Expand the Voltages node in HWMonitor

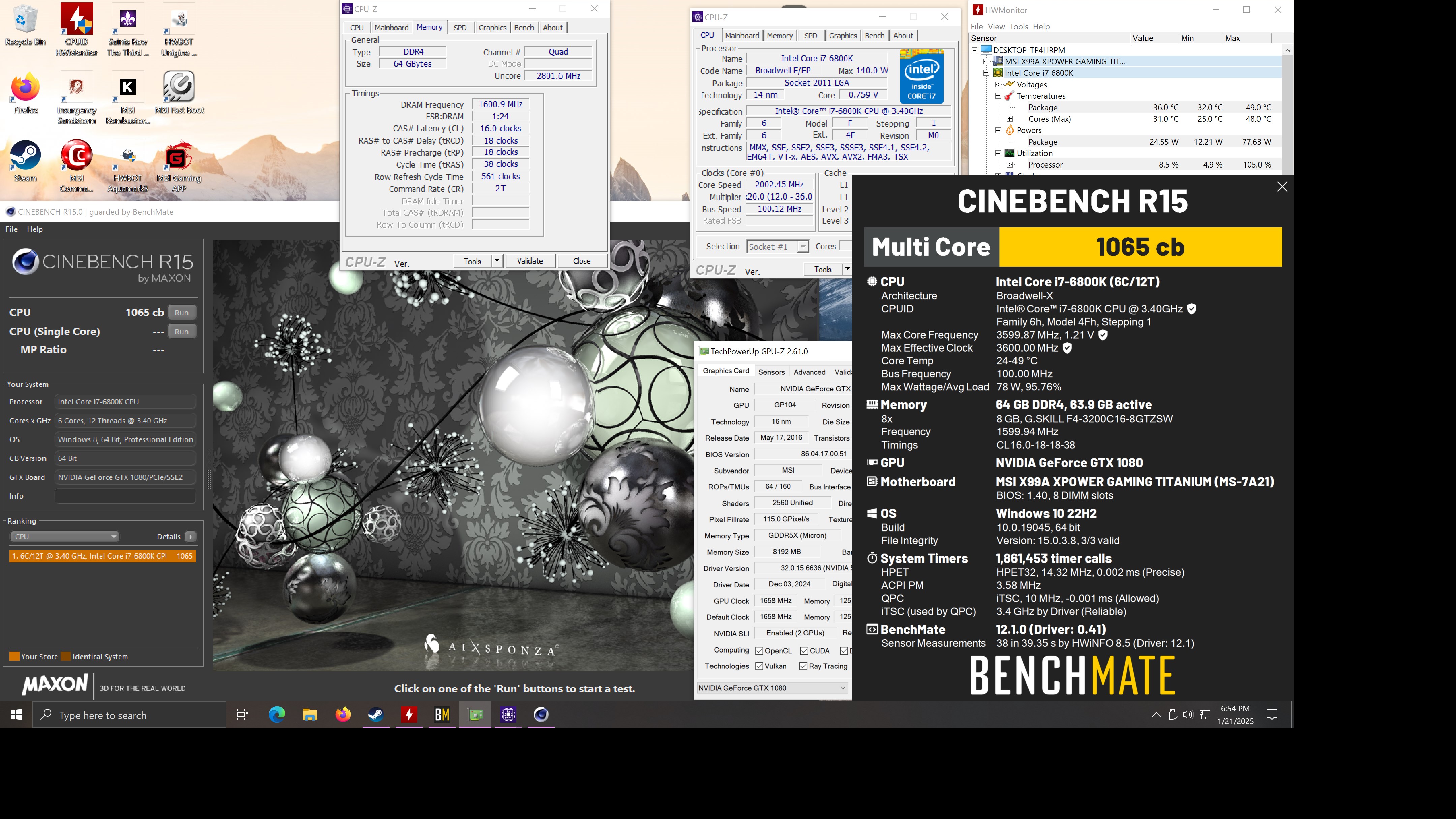coord(998,84)
